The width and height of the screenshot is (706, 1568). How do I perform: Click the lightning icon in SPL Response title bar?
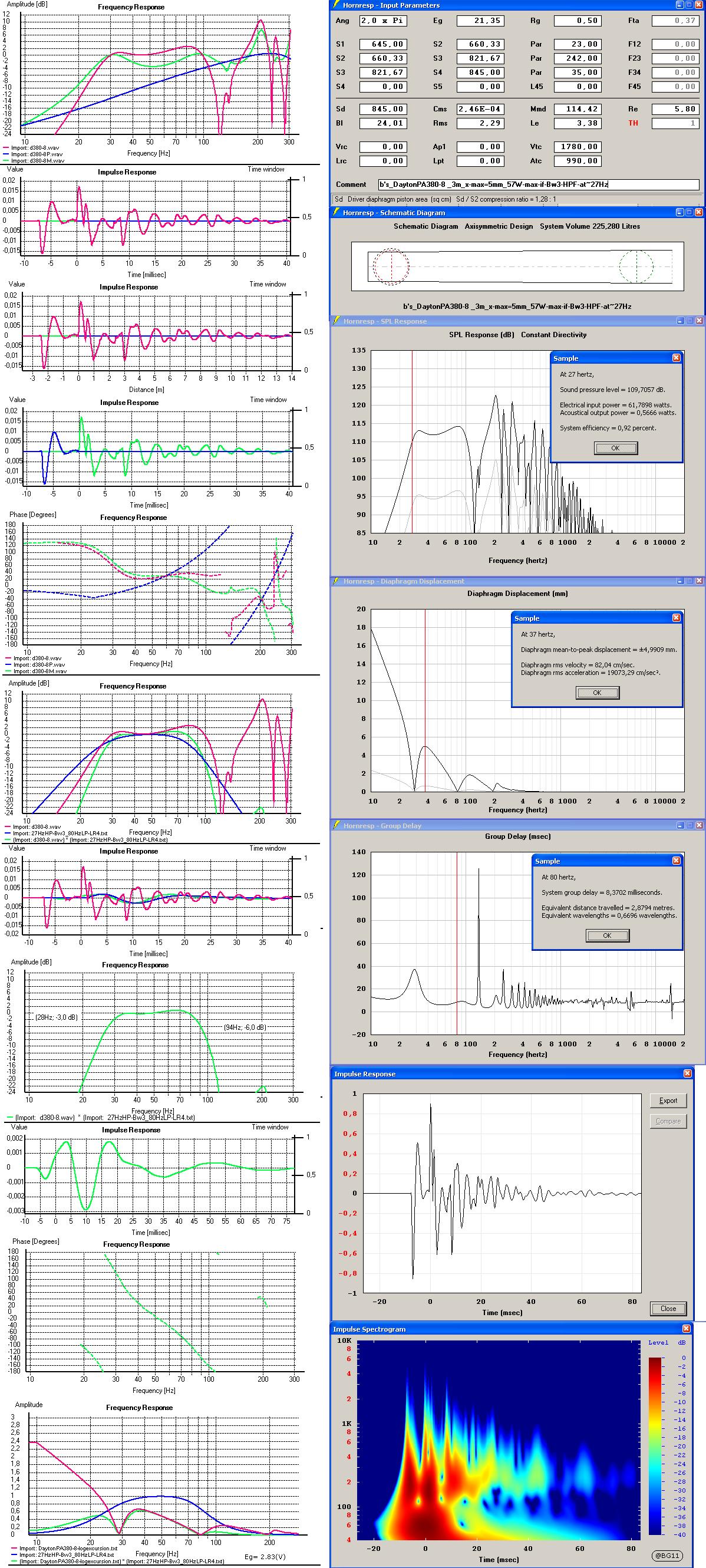click(336, 321)
